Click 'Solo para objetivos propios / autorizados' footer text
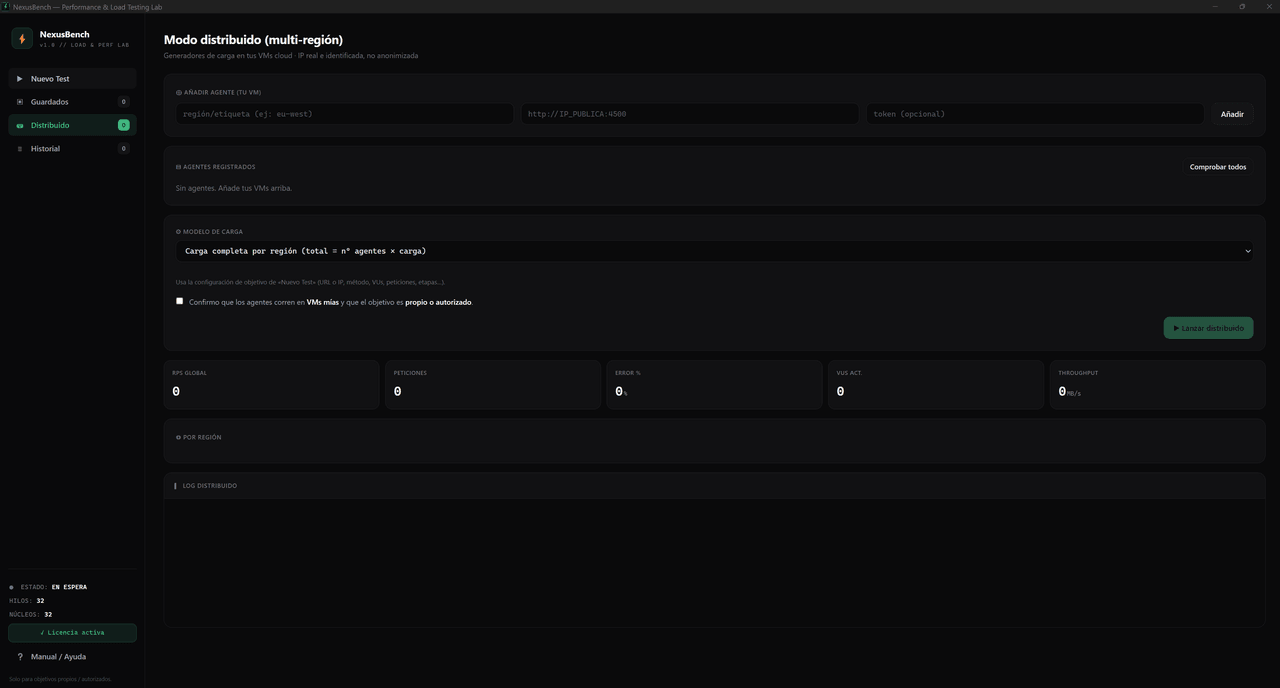This screenshot has height=688, width=1280. 60,679
